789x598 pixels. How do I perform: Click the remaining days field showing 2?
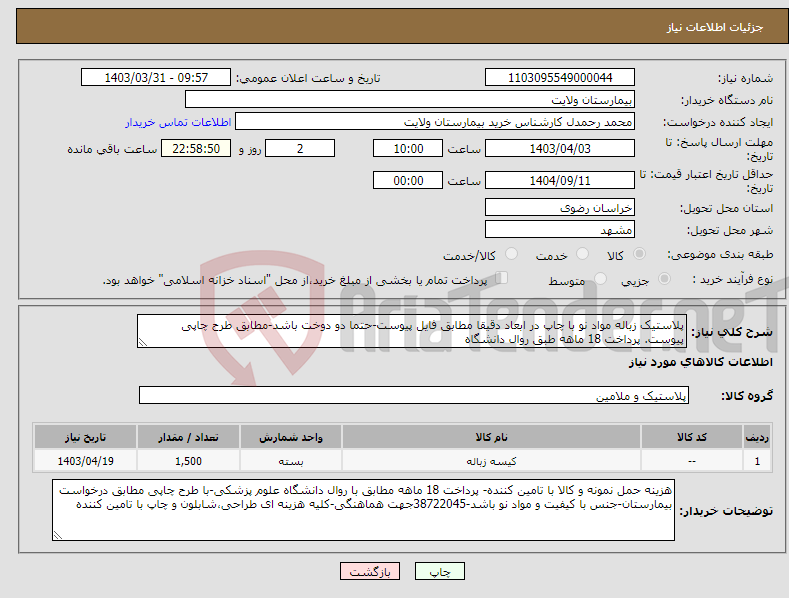point(300,148)
